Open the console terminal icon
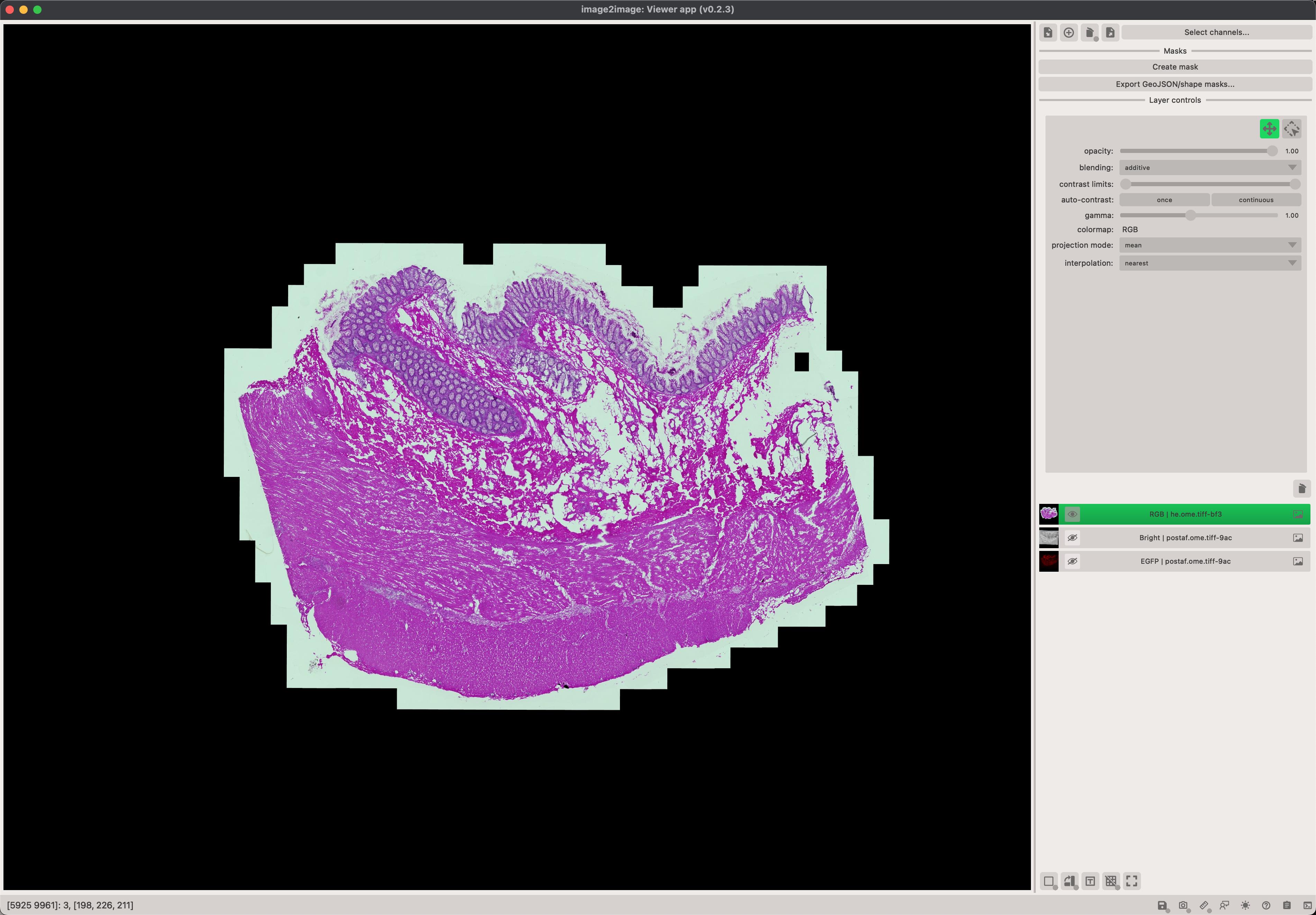 [x=1307, y=905]
